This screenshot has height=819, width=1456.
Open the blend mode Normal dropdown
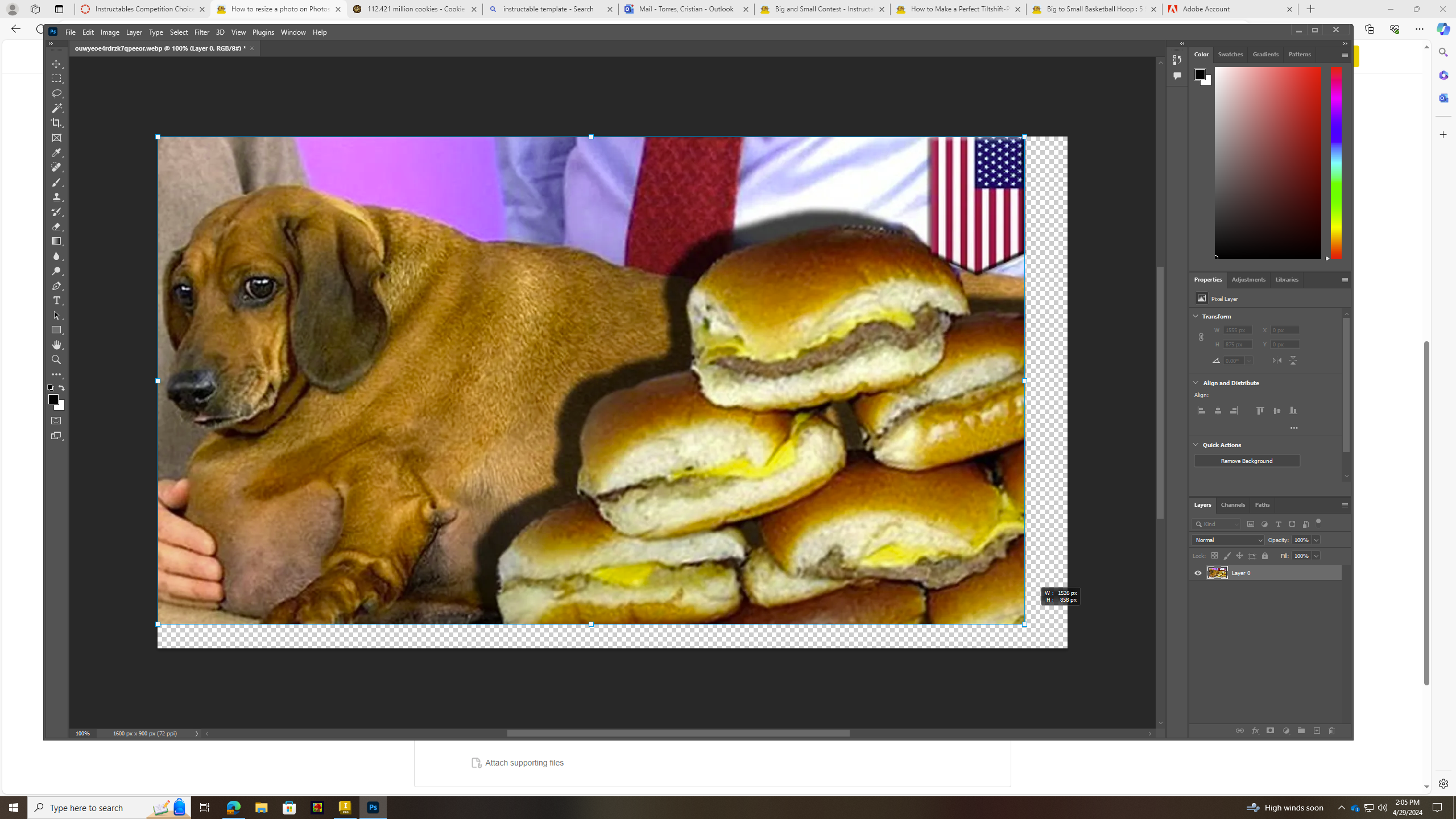1228,540
